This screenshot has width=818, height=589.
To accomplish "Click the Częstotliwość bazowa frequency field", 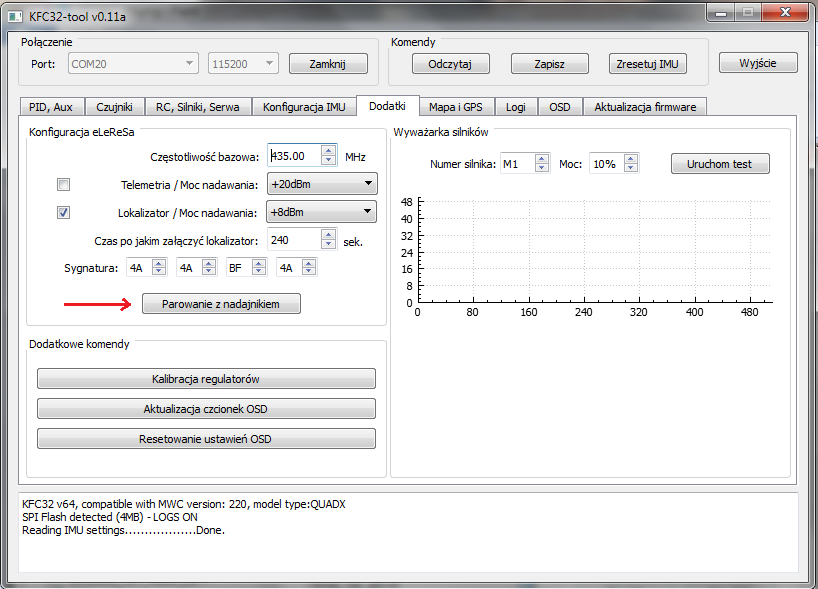I will (x=293, y=156).
